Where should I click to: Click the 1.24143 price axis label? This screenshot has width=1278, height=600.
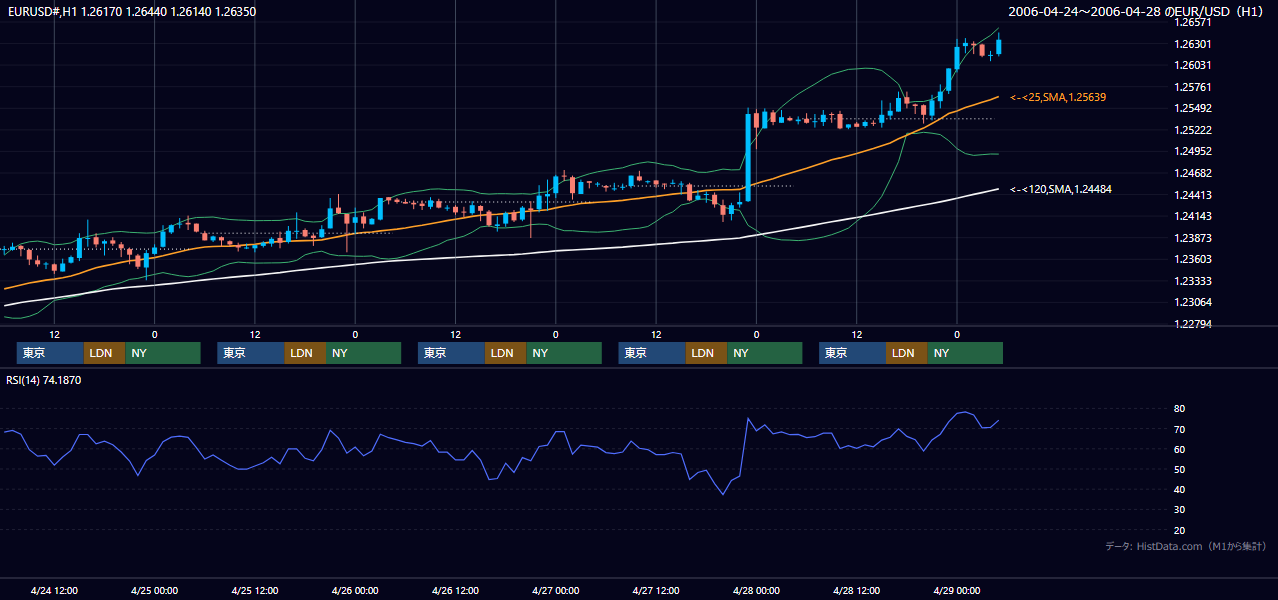1192,216
